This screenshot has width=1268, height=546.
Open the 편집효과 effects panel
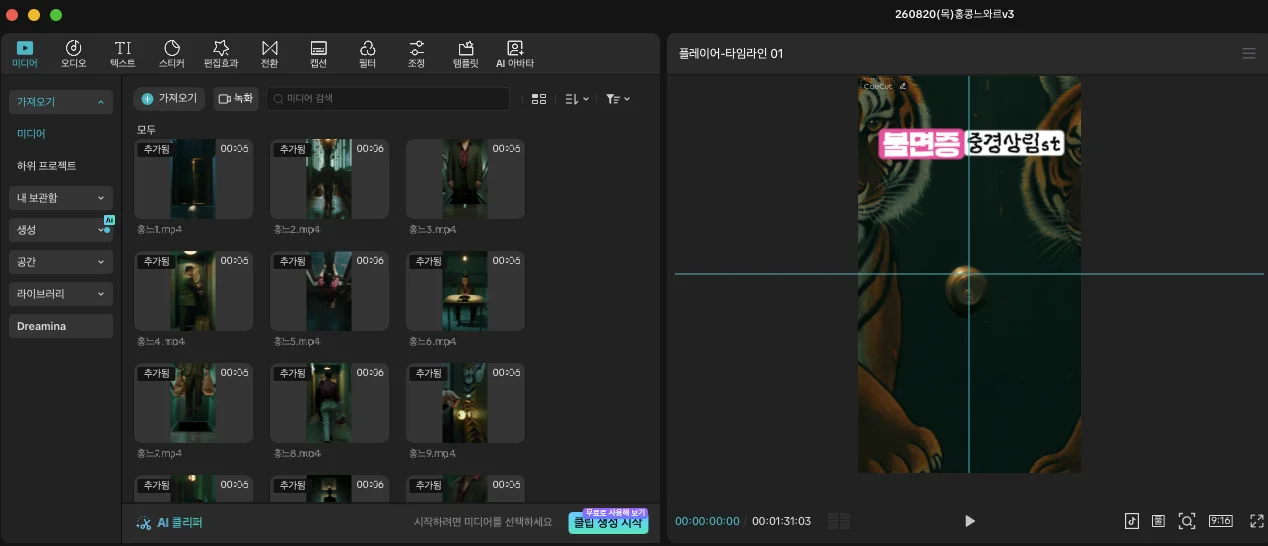click(221, 54)
